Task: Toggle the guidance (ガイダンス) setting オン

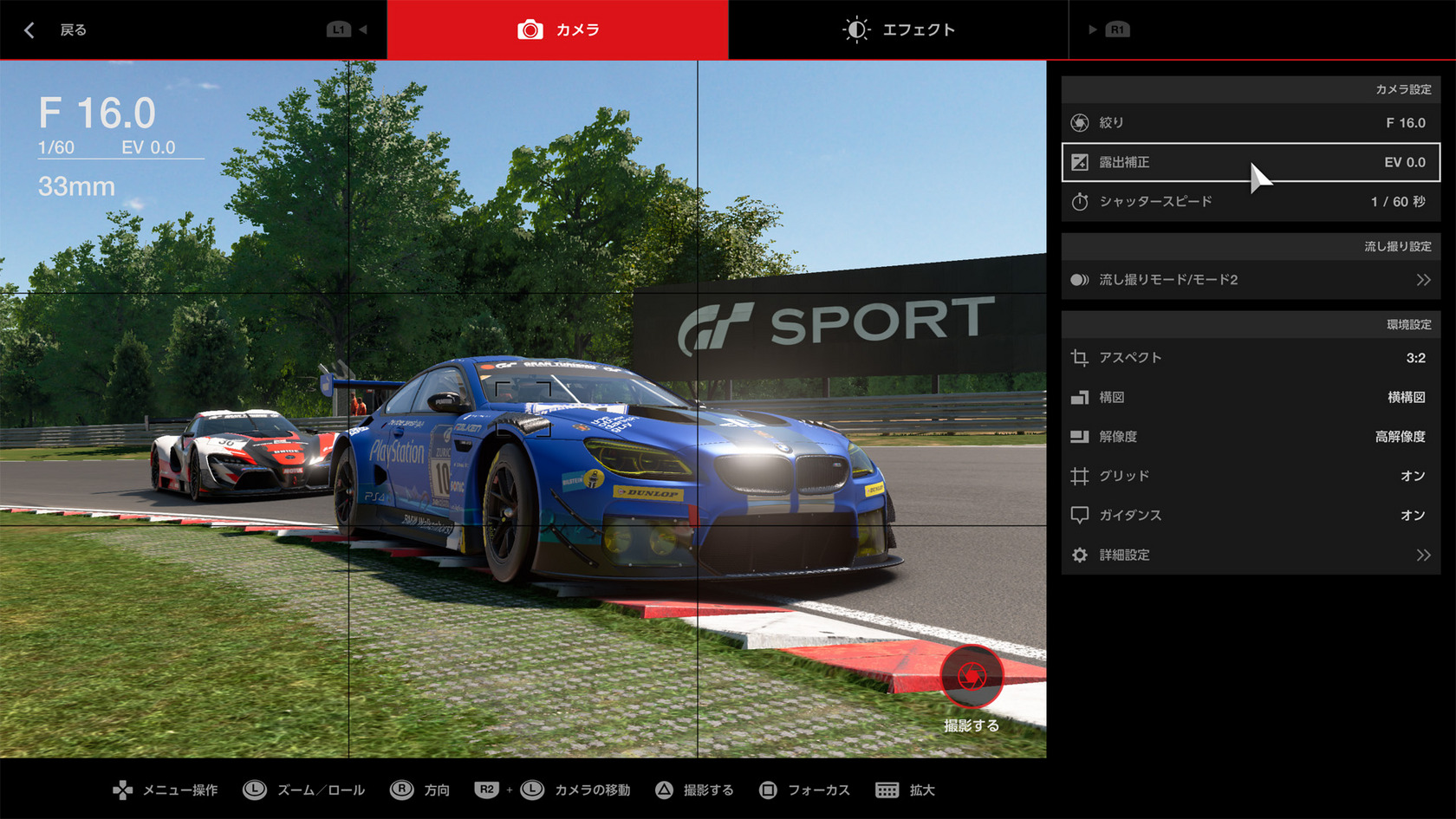Action: coord(1412,515)
